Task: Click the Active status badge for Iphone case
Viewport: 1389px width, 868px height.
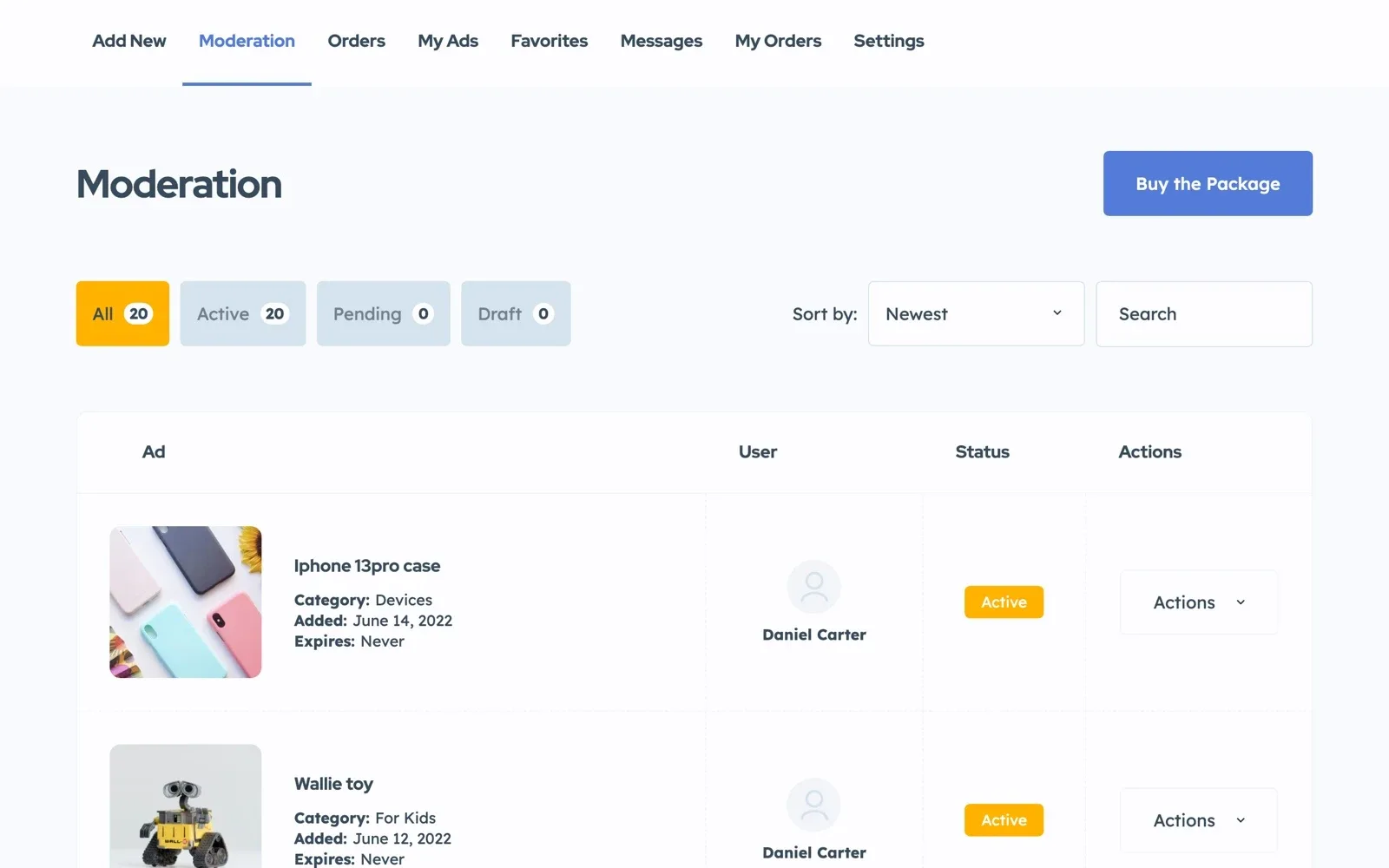Action: pyautogui.click(x=1004, y=602)
